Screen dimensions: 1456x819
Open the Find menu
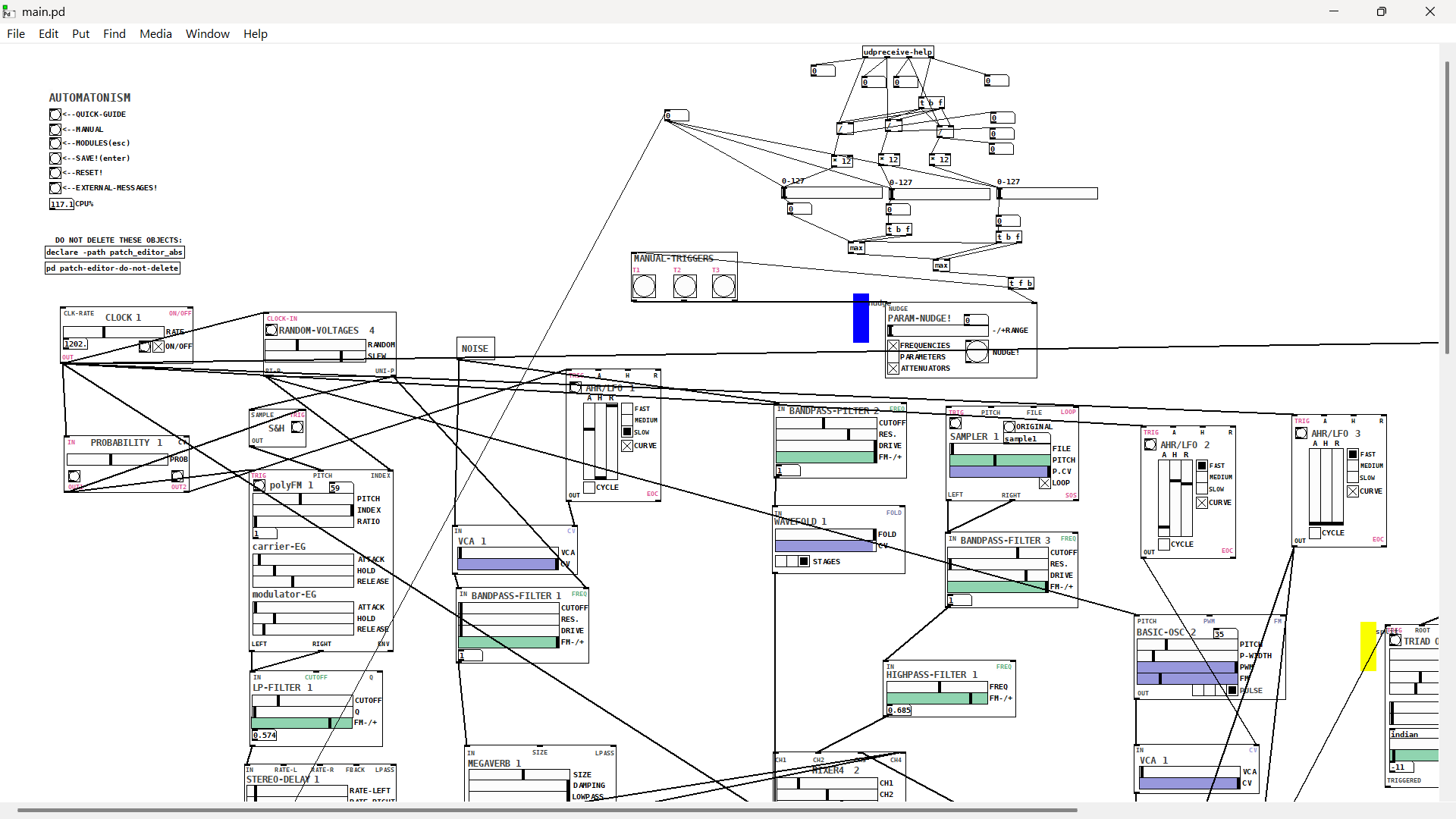tap(115, 34)
